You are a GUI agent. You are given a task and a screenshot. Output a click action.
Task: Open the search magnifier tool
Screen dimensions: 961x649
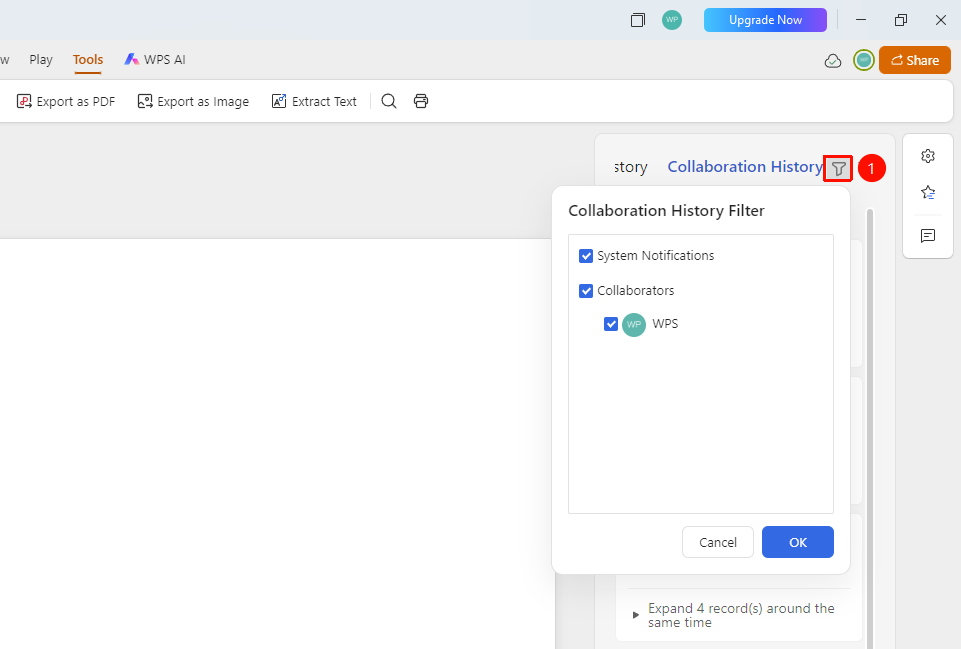[389, 101]
